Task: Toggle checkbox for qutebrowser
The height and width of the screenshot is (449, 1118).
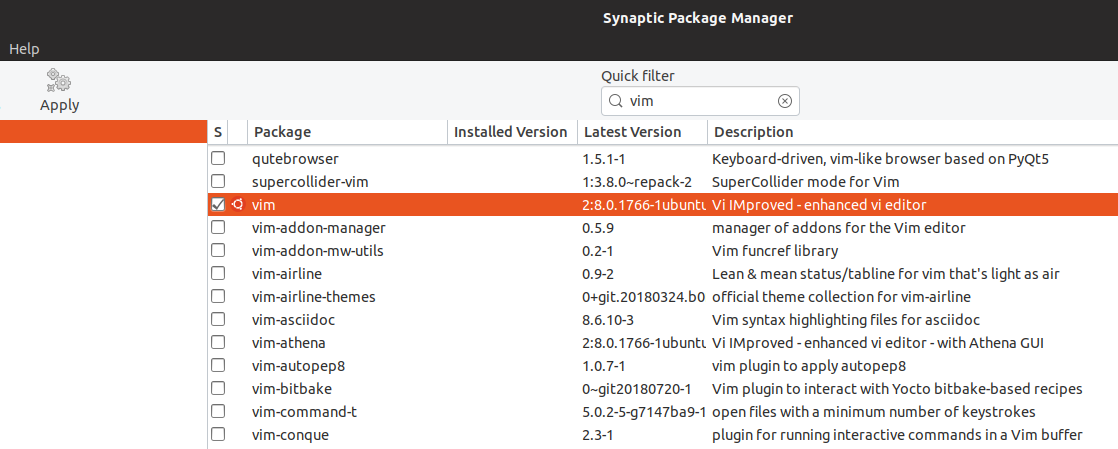Action: pos(218,159)
